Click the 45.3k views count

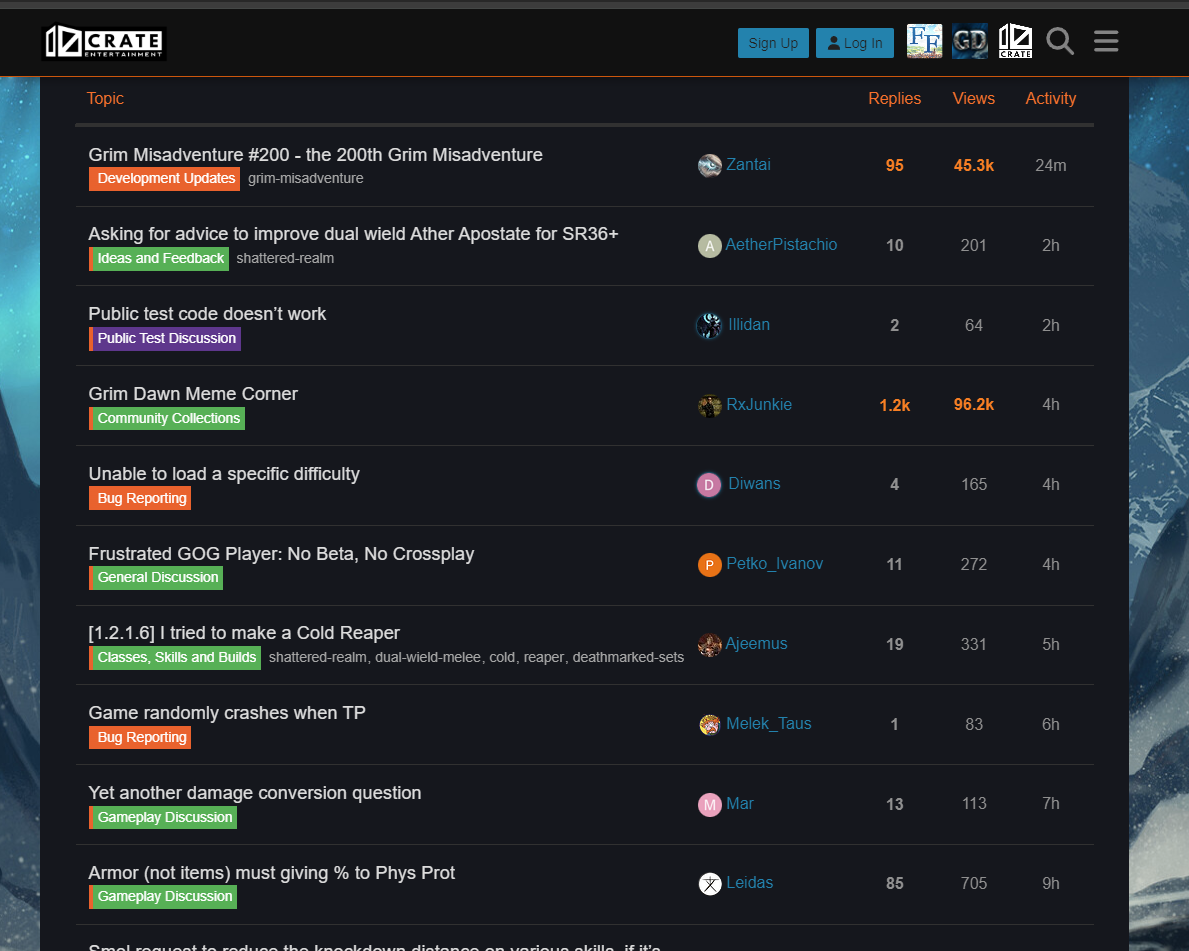(974, 165)
